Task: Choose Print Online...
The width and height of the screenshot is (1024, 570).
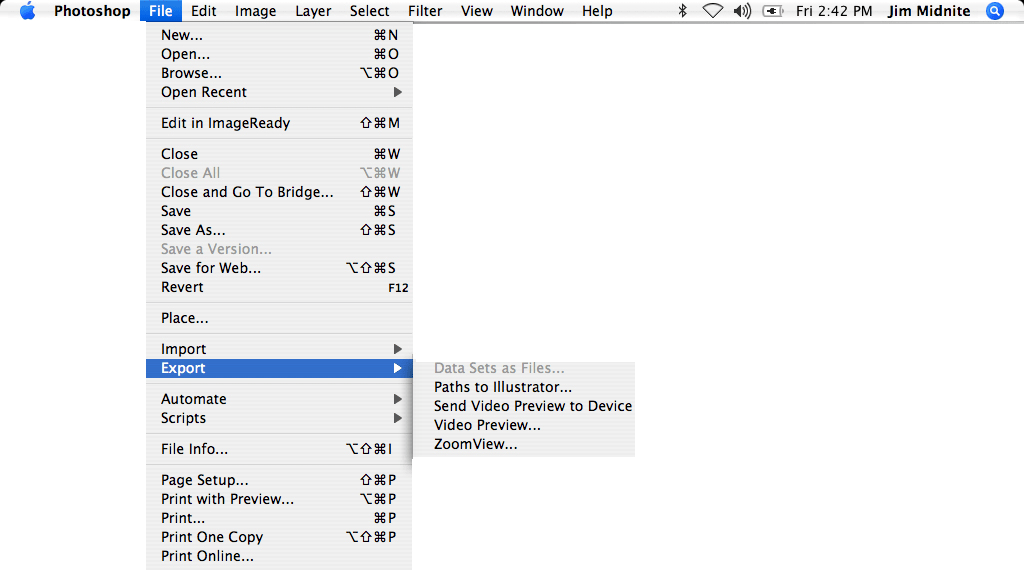Action: (x=279, y=556)
